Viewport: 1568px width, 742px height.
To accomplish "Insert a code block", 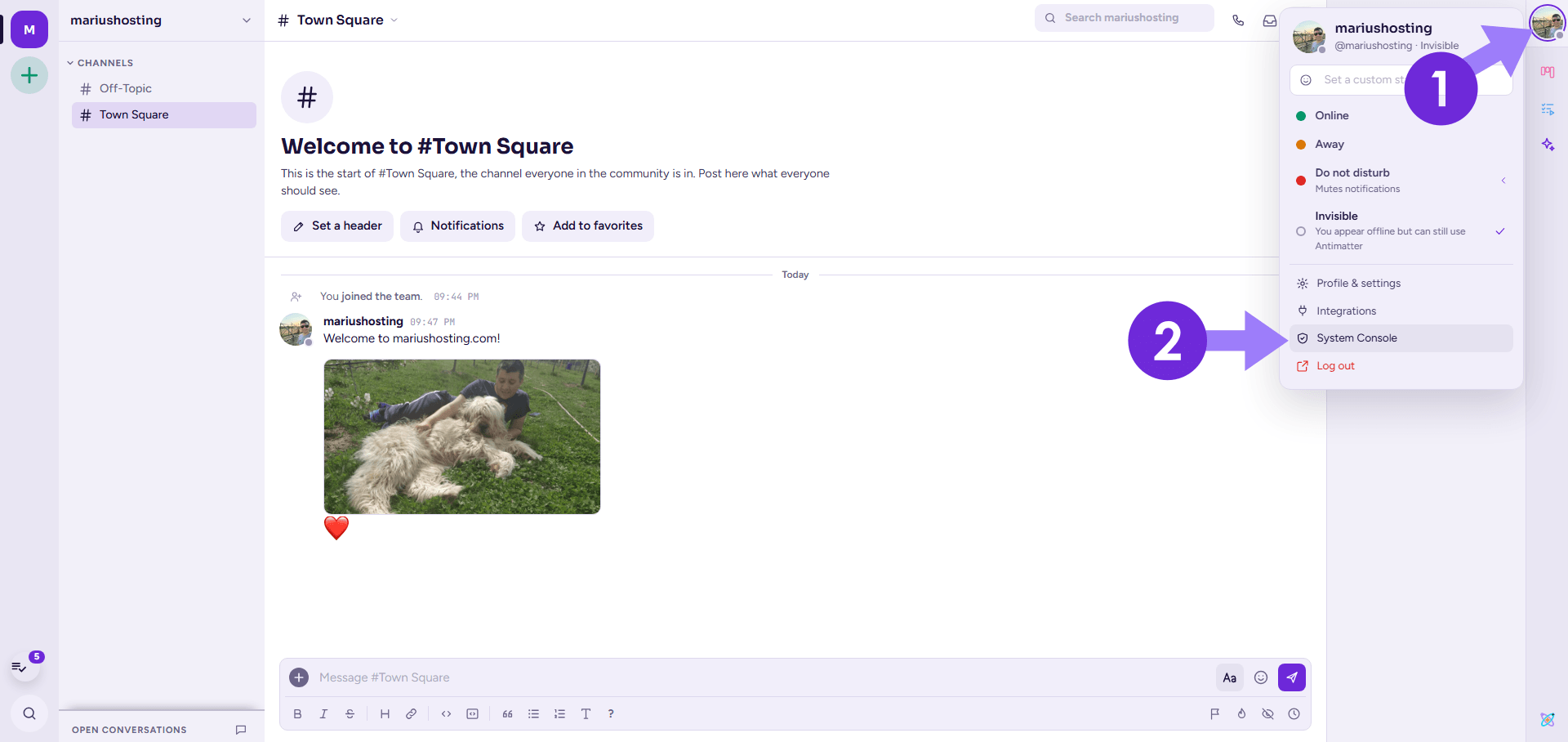I will pyautogui.click(x=472, y=714).
